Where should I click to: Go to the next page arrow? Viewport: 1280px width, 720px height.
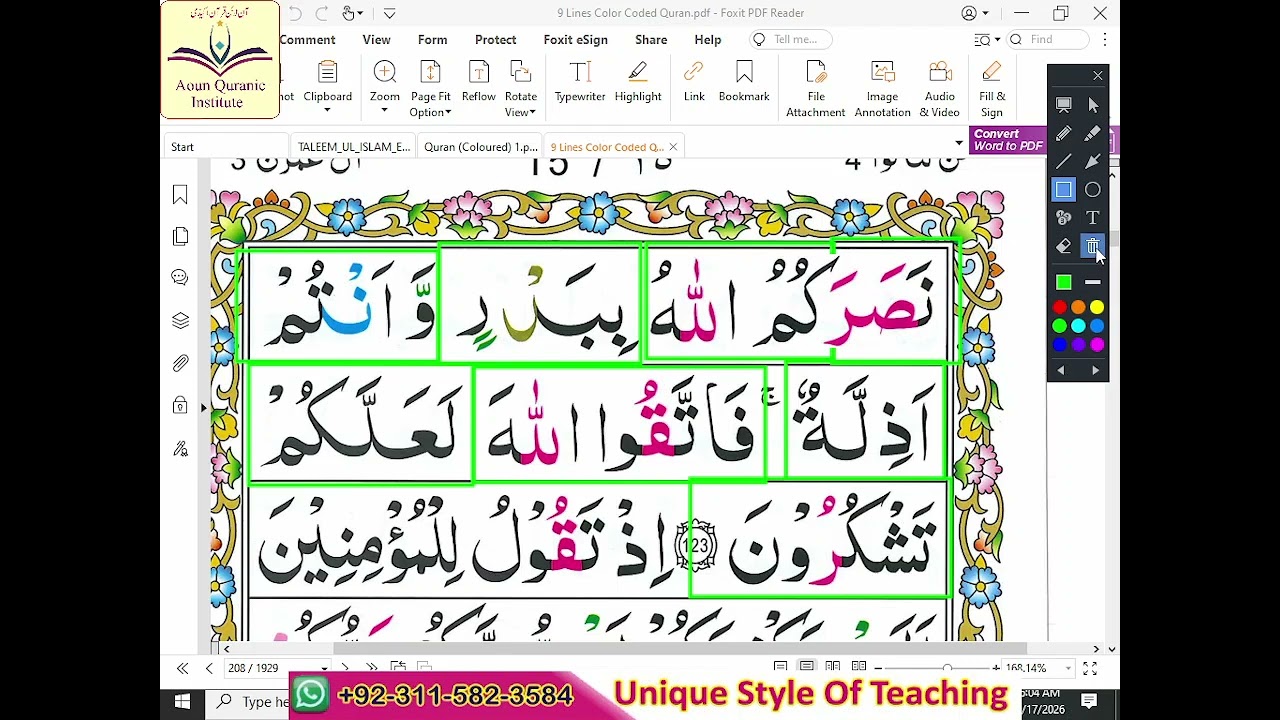(x=345, y=668)
